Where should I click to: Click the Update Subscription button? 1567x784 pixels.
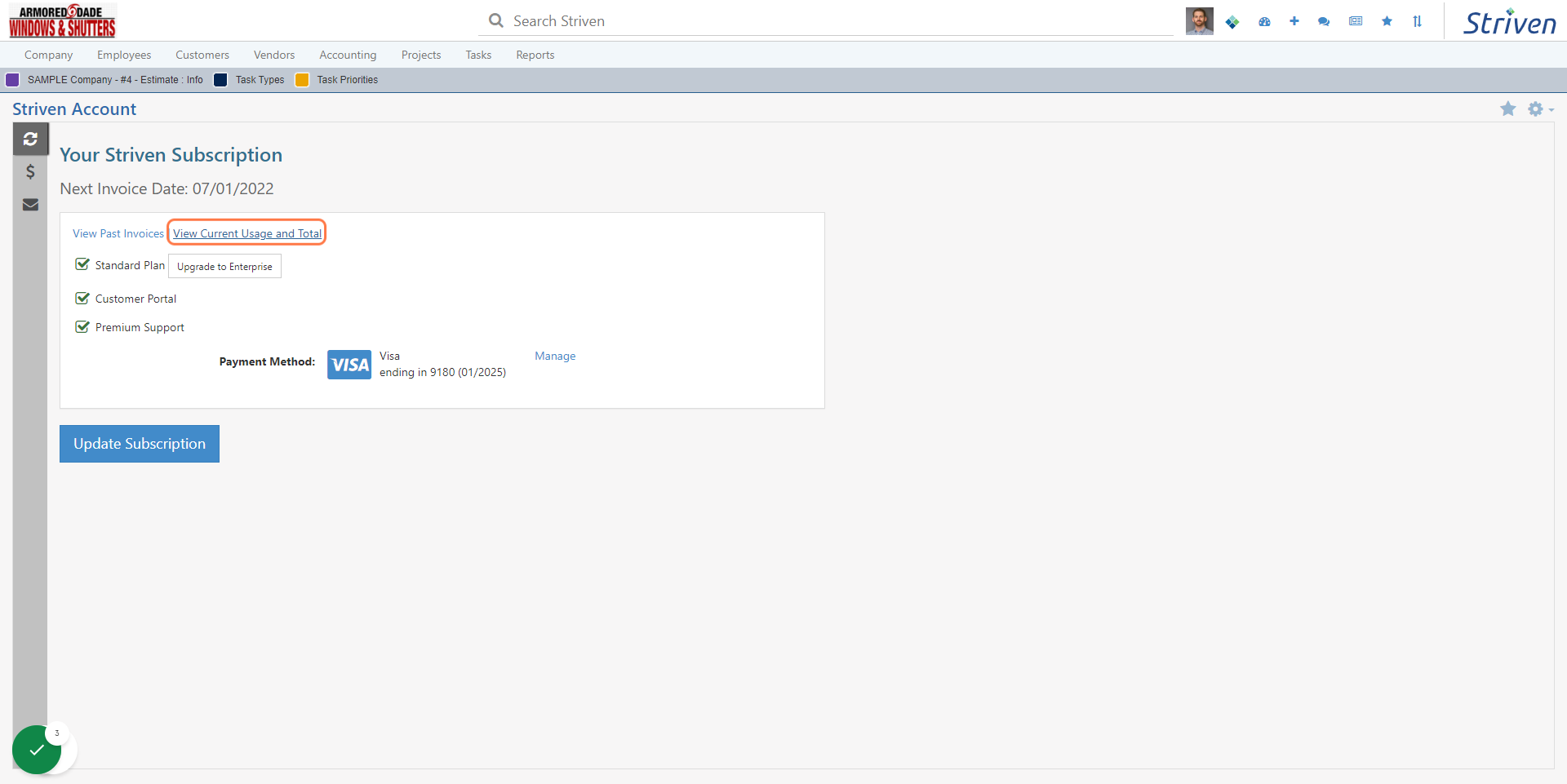pos(140,444)
